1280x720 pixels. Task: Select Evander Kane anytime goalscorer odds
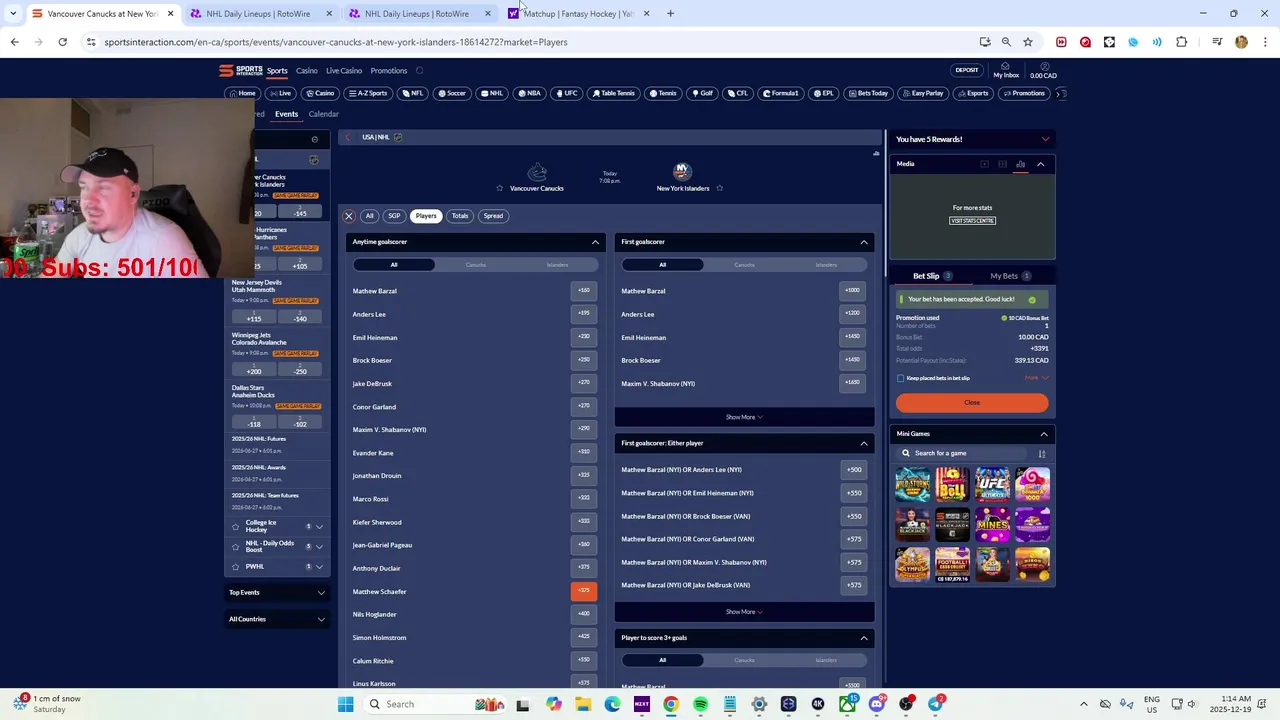[x=583, y=452]
